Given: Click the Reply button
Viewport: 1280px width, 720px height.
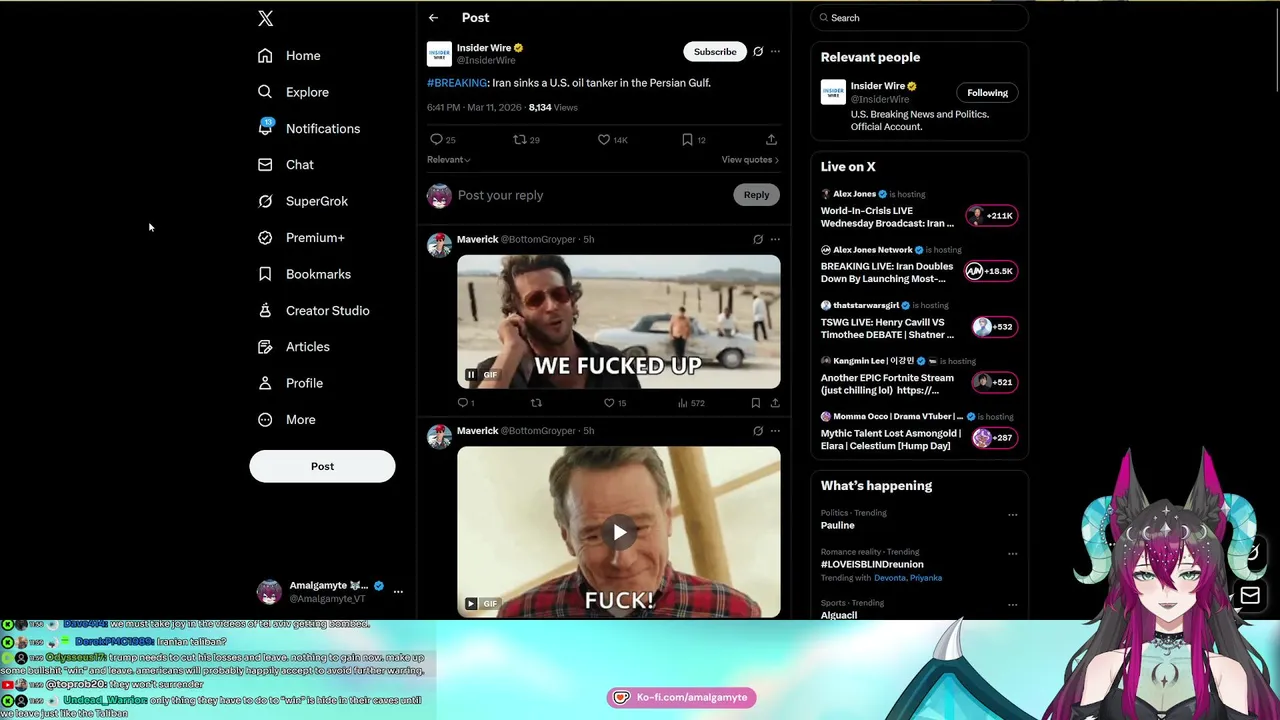Looking at the screenshot, I should pos(756,195).
